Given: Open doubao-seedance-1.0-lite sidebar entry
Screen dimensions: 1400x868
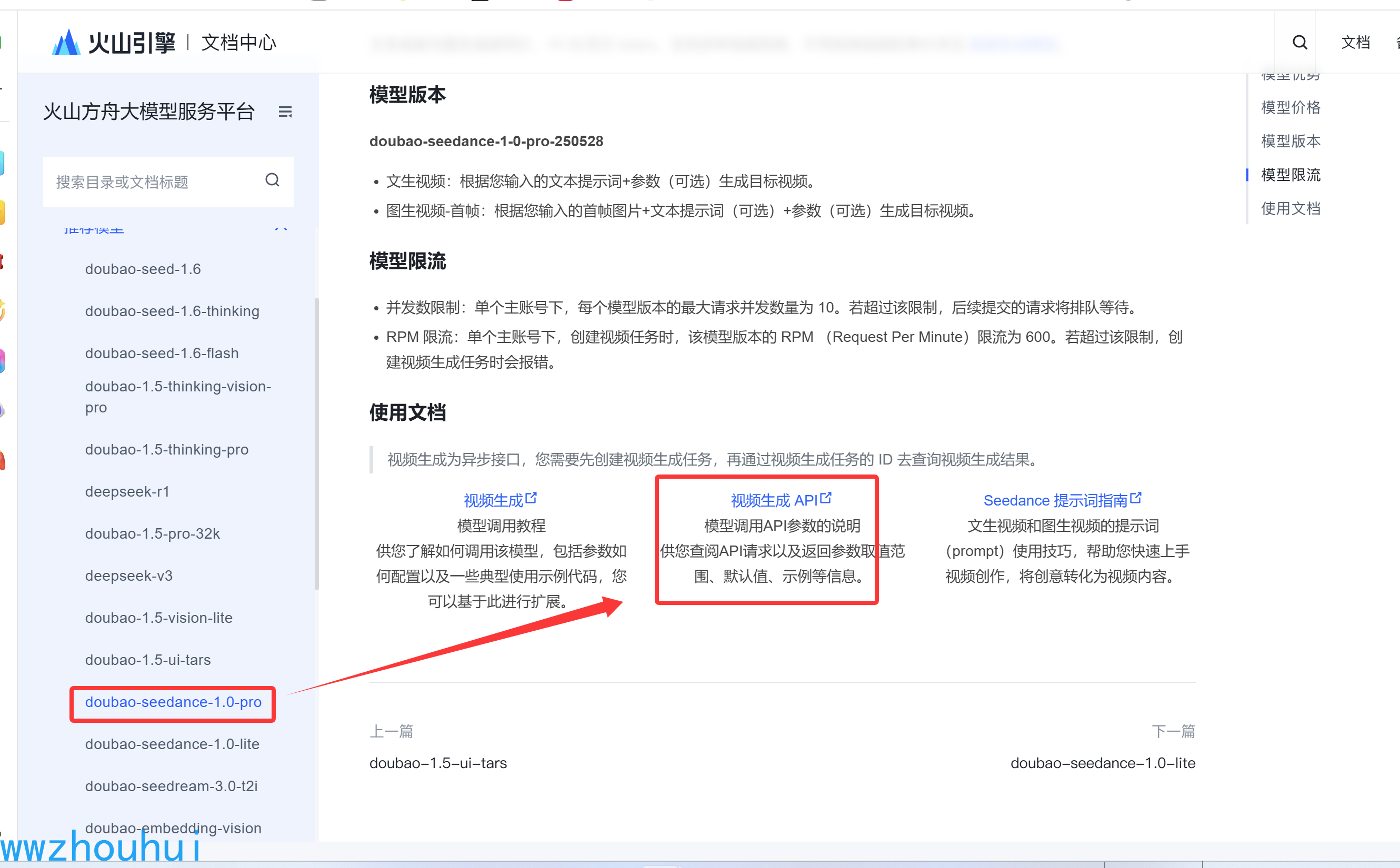Looking at the screenshot, I should tap(172, 744).
